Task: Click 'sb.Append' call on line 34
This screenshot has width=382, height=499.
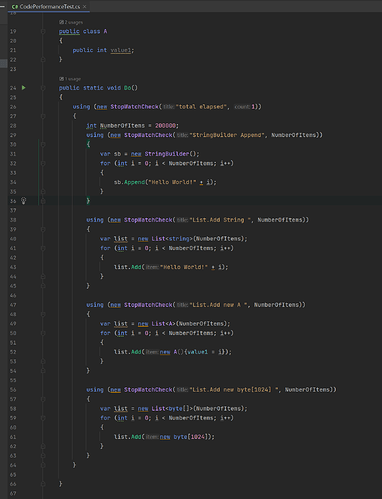Action: [x=130, y=182]
